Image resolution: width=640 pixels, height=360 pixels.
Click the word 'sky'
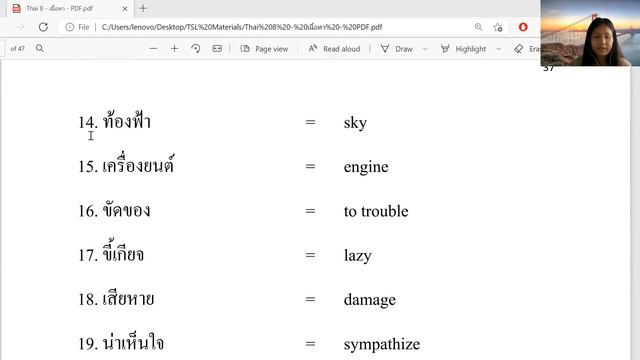[355, 122]
